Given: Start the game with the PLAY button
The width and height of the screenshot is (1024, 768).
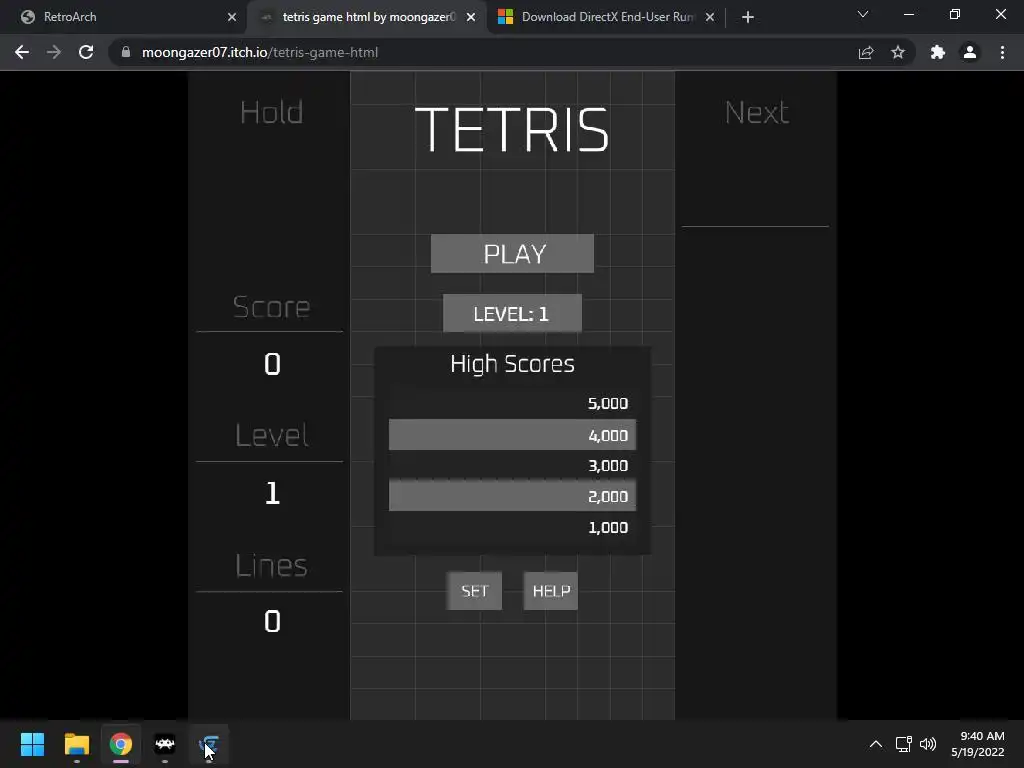Looking at the screenshot, I should point(512,253).
